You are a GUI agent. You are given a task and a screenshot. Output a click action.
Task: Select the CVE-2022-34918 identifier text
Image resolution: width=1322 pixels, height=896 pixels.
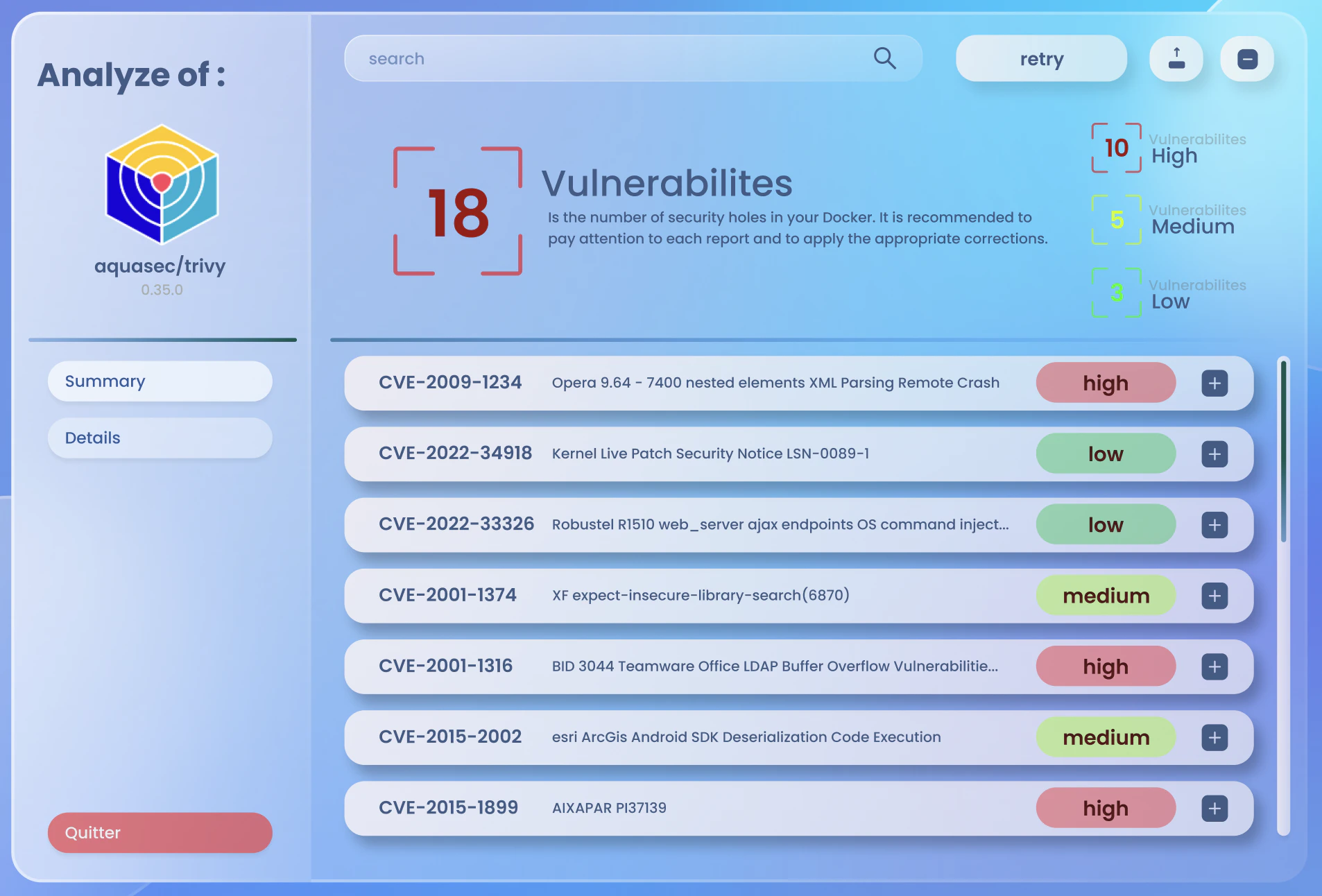[x=455, y=453]
